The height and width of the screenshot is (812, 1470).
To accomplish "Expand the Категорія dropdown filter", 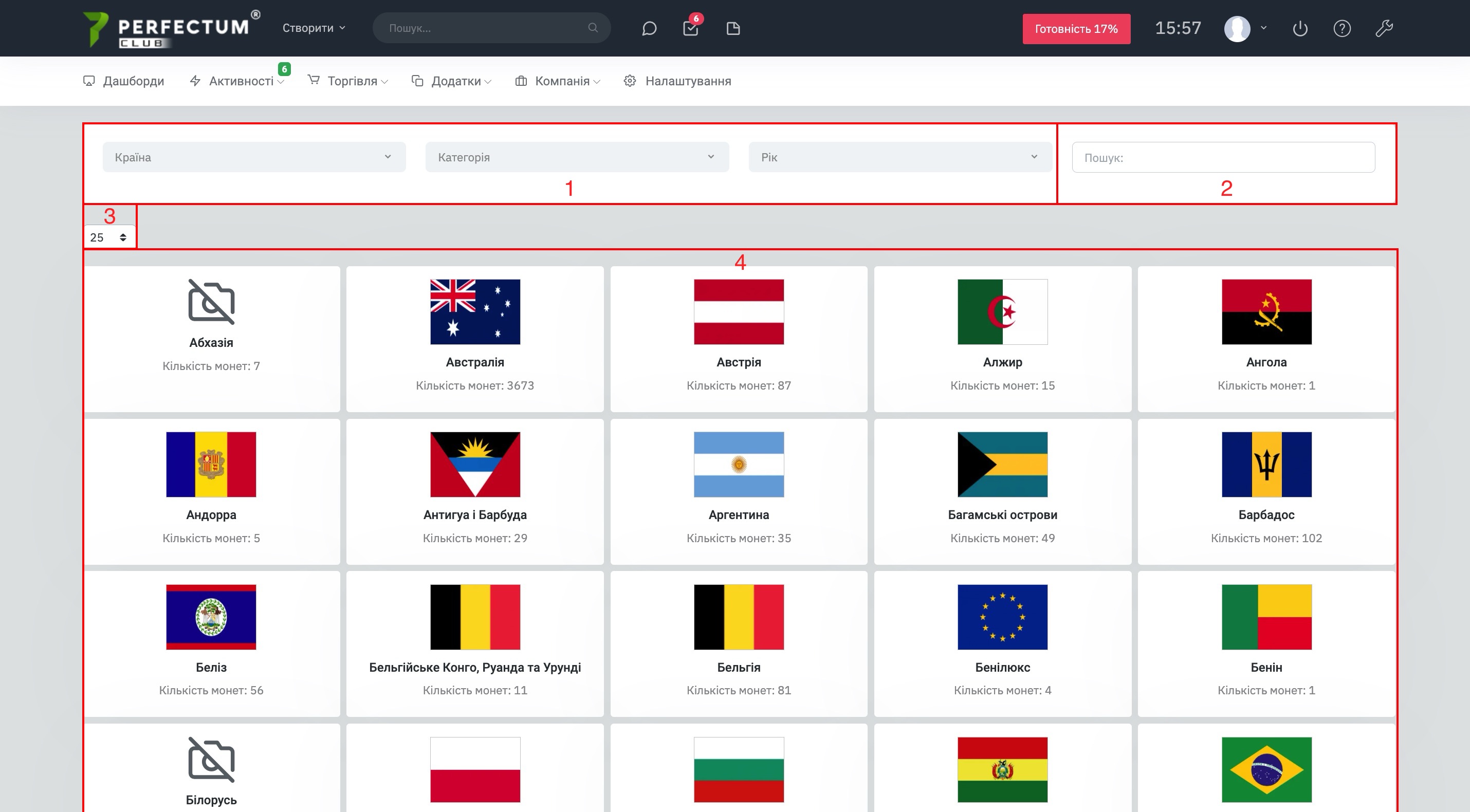I will pos(577,157).
